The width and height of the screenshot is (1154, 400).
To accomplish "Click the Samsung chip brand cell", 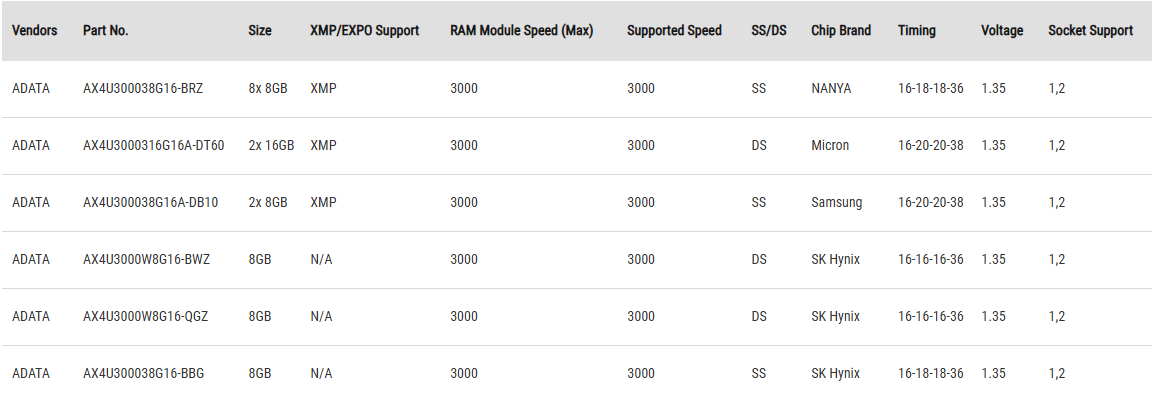I will (x=837, y=202).
